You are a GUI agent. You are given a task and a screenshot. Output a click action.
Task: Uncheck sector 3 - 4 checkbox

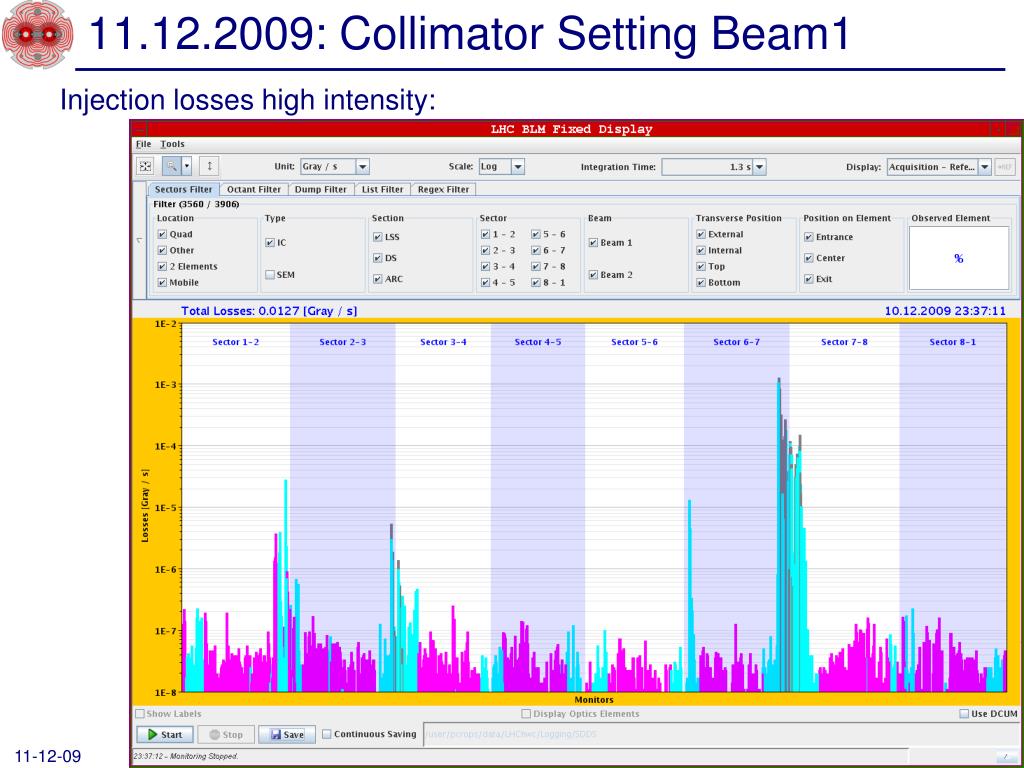click(485, 266)
